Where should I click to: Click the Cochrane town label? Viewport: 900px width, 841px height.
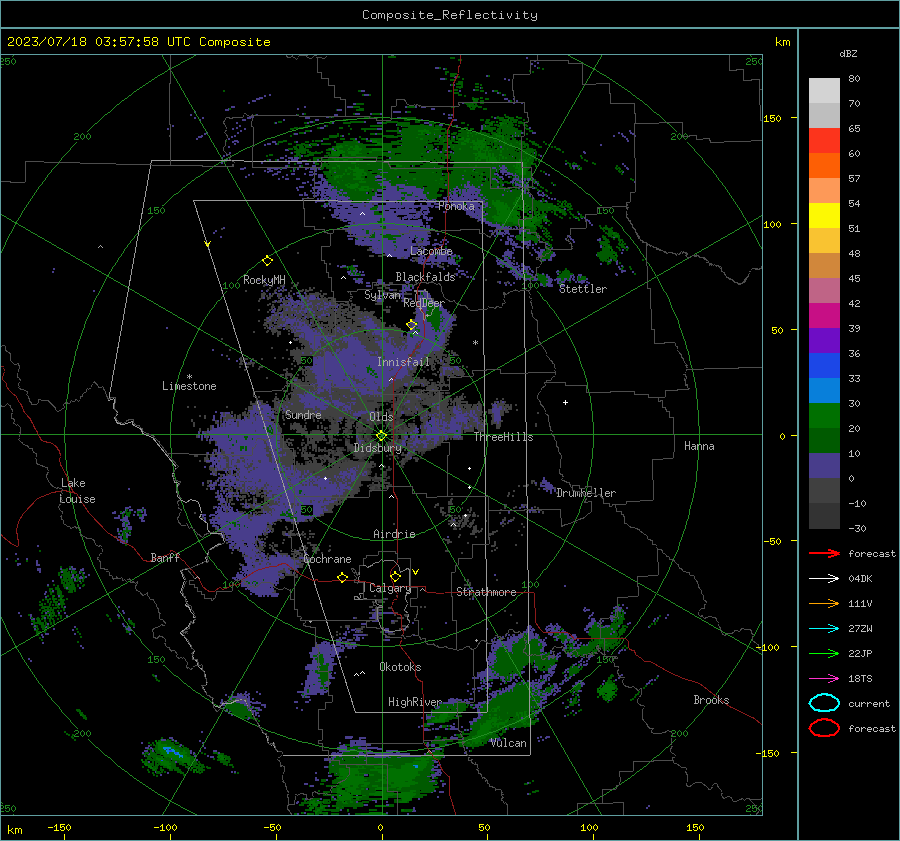[327, 559]
